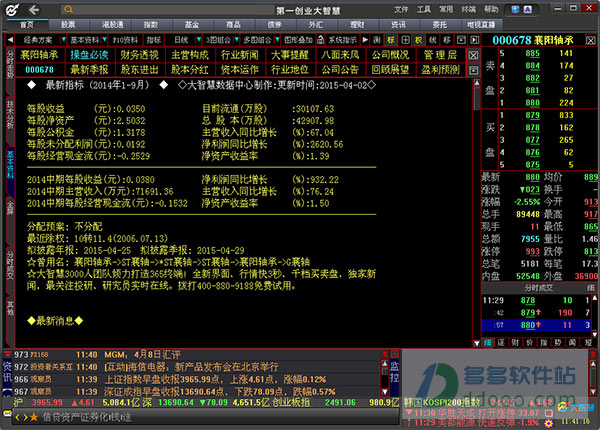Click the 移 toolbar icon
Image resolution: width=600 pixels, height=430 pixels.
[447, 40]
